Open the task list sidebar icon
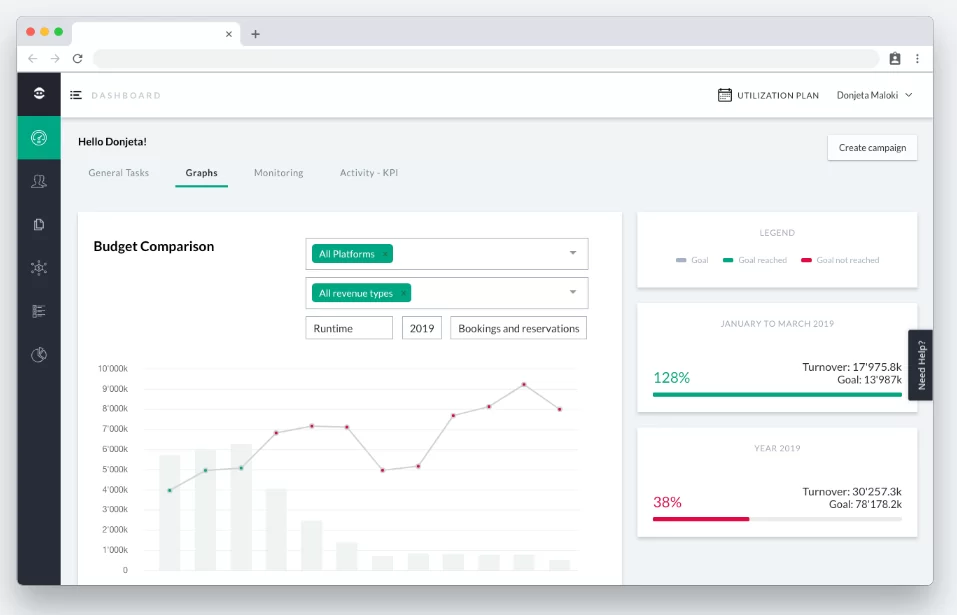 coord(39,311)
